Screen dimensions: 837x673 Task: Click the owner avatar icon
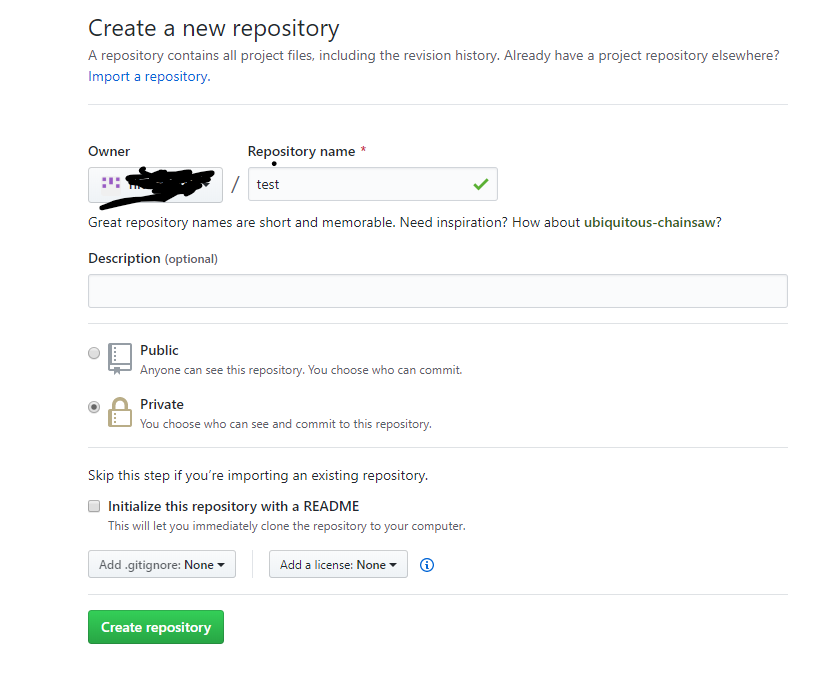111,184
